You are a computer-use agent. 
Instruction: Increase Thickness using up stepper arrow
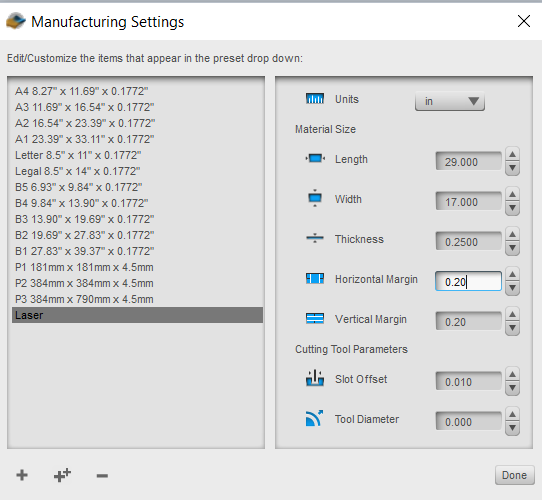click(512, 234)
